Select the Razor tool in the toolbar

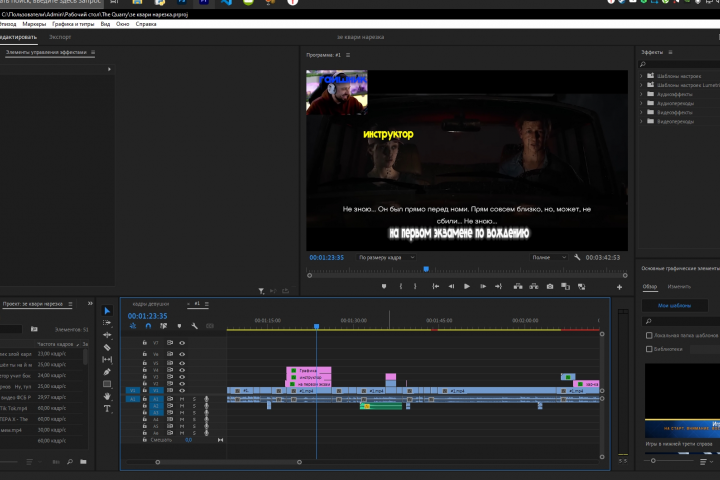coord(107,347)
